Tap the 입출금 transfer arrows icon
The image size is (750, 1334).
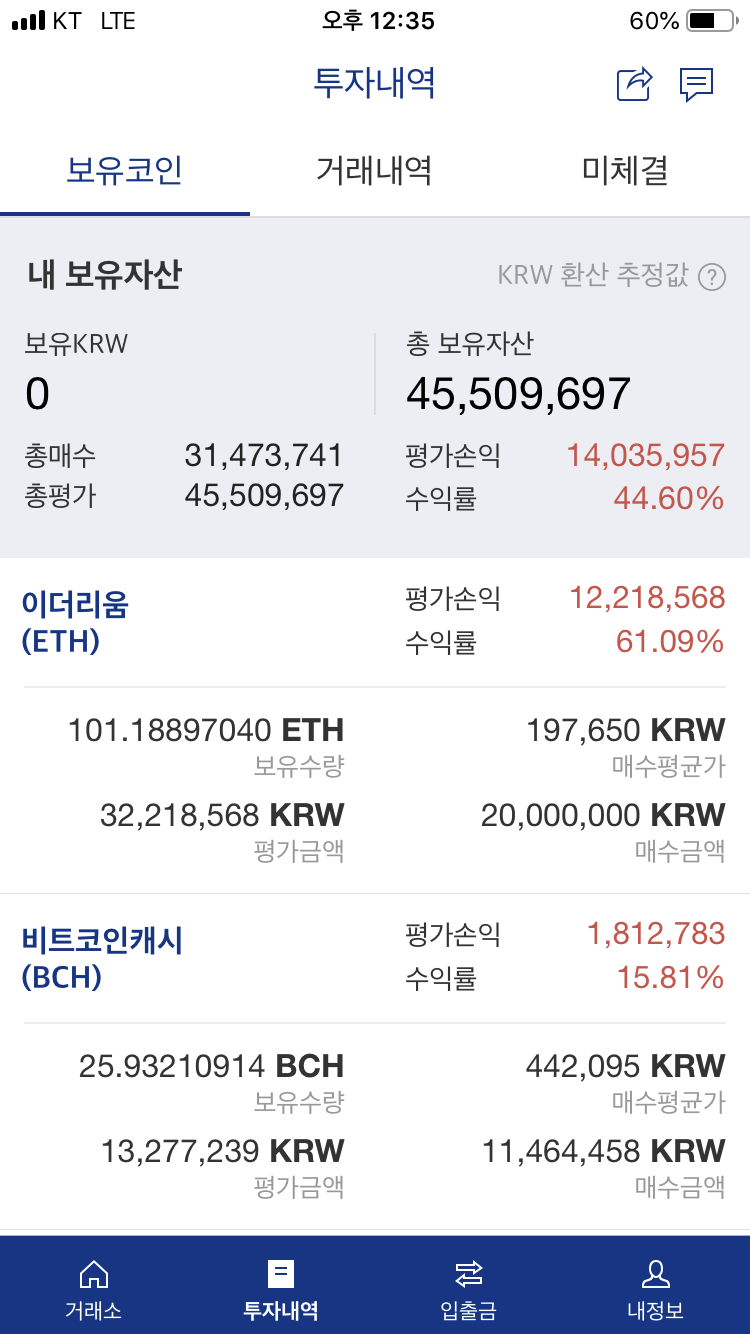468,1274
